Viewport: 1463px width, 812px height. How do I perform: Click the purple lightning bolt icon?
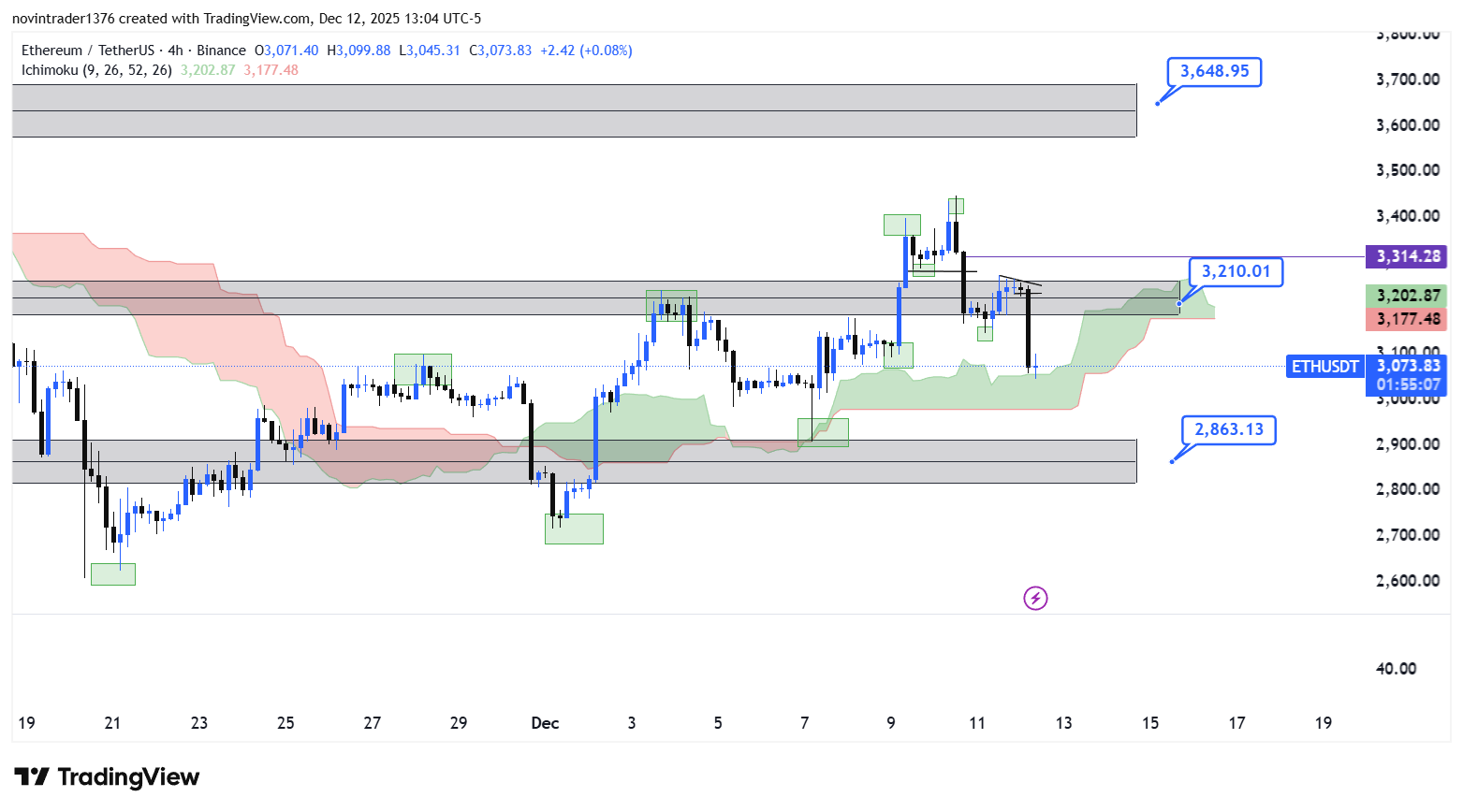coord(1034,598)
